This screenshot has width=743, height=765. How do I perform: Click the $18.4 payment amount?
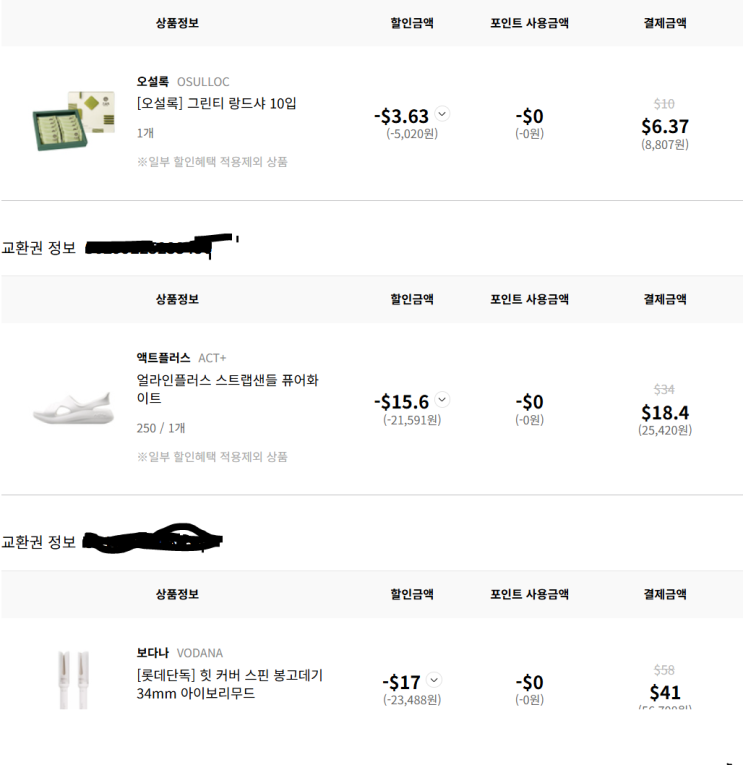664,413
